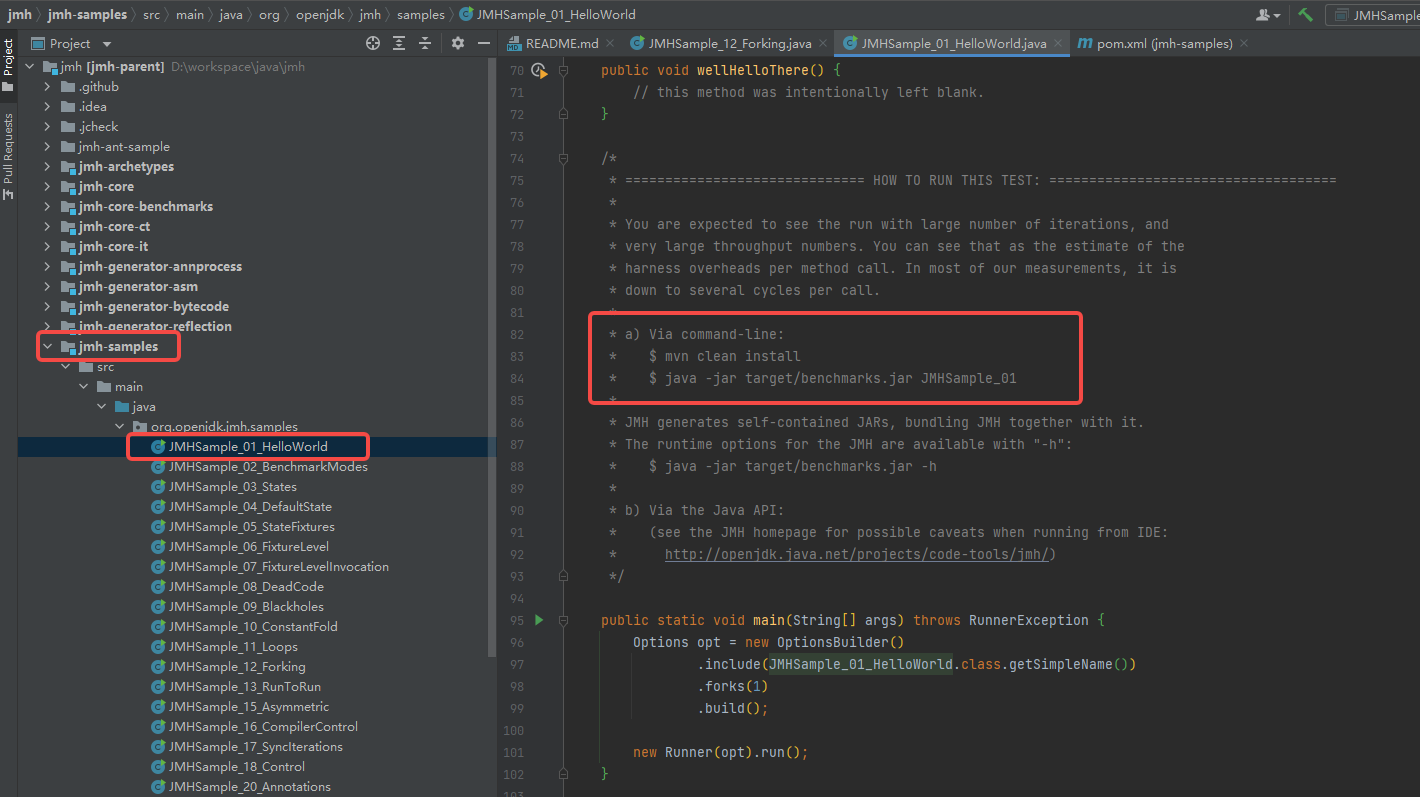Click the jmh root breadcrumb
This screenshot has width=1420, height=797.
(x=19, y=15)
